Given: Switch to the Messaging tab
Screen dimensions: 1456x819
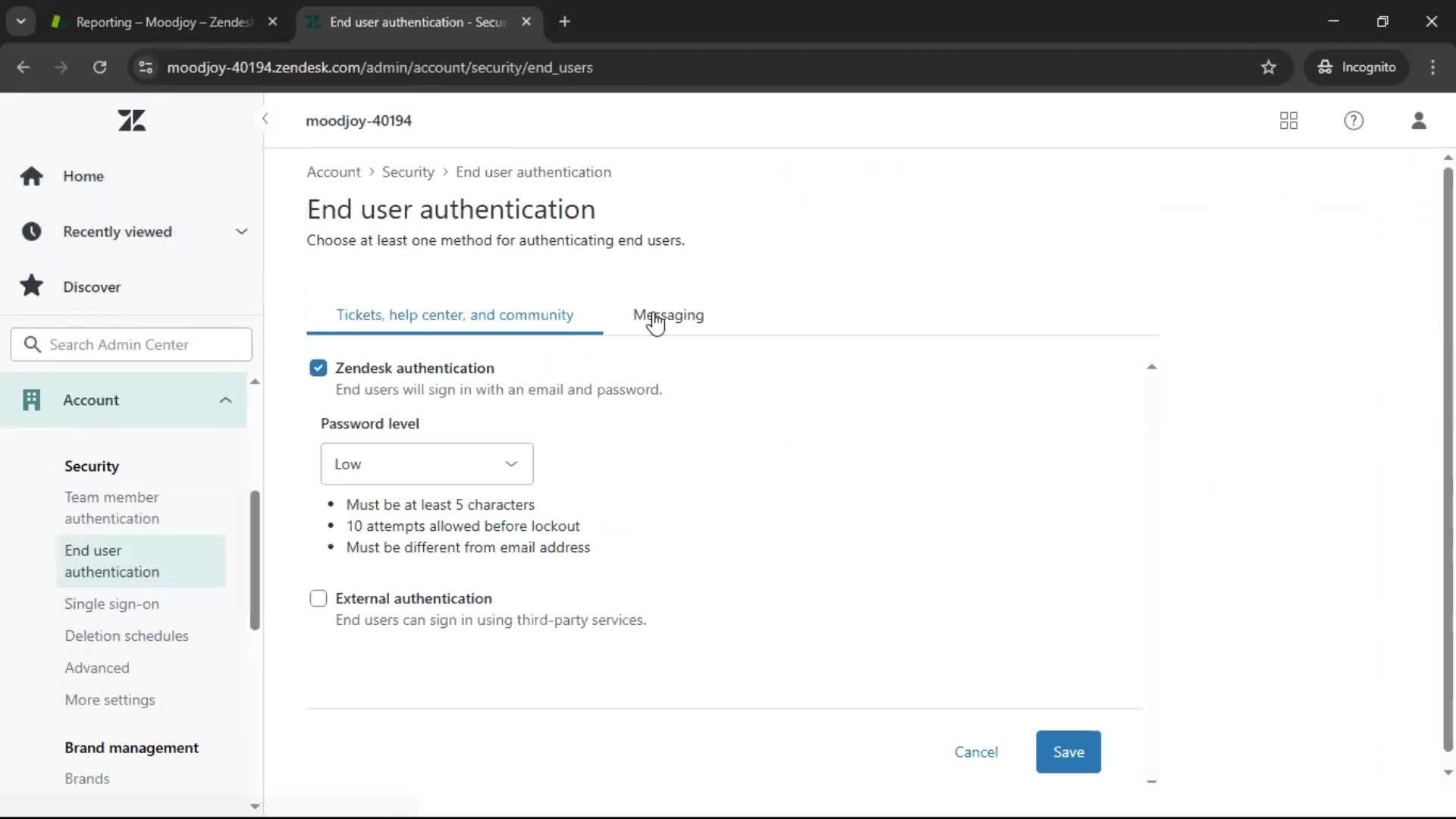Looking at the screenshot, I should coord(668,315).
